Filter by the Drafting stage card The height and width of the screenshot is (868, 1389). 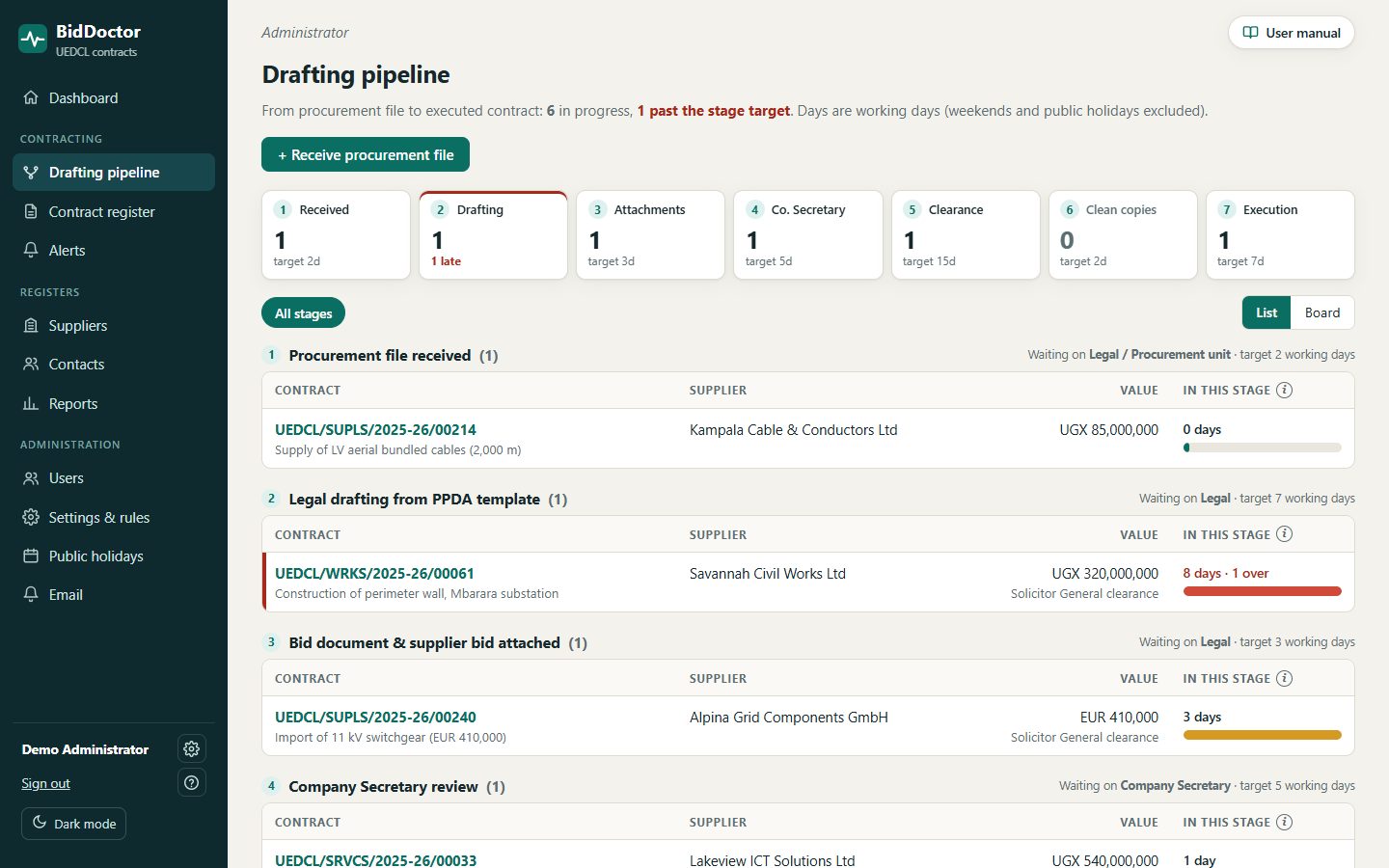[493, 234]
